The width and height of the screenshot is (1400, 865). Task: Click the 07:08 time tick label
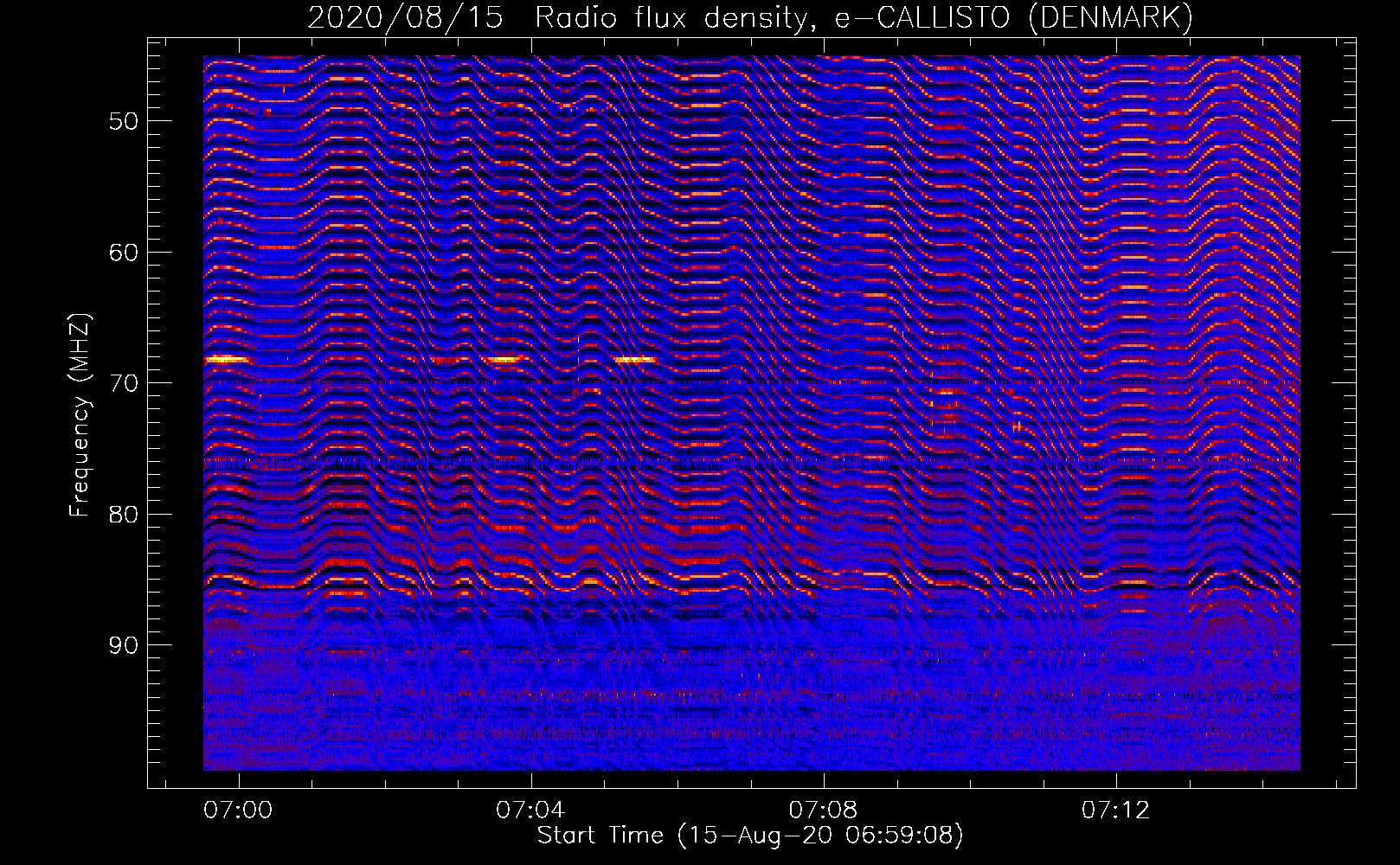[x=824, y=810]
